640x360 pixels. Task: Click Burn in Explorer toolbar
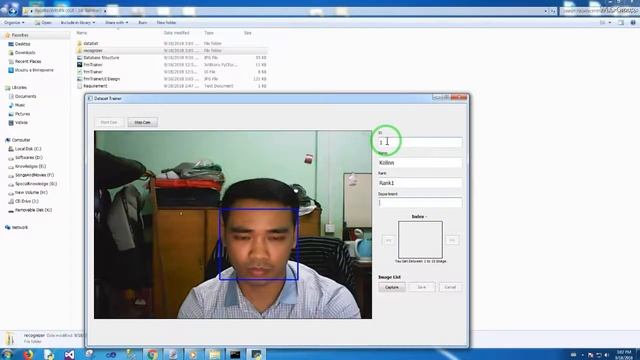142,22
